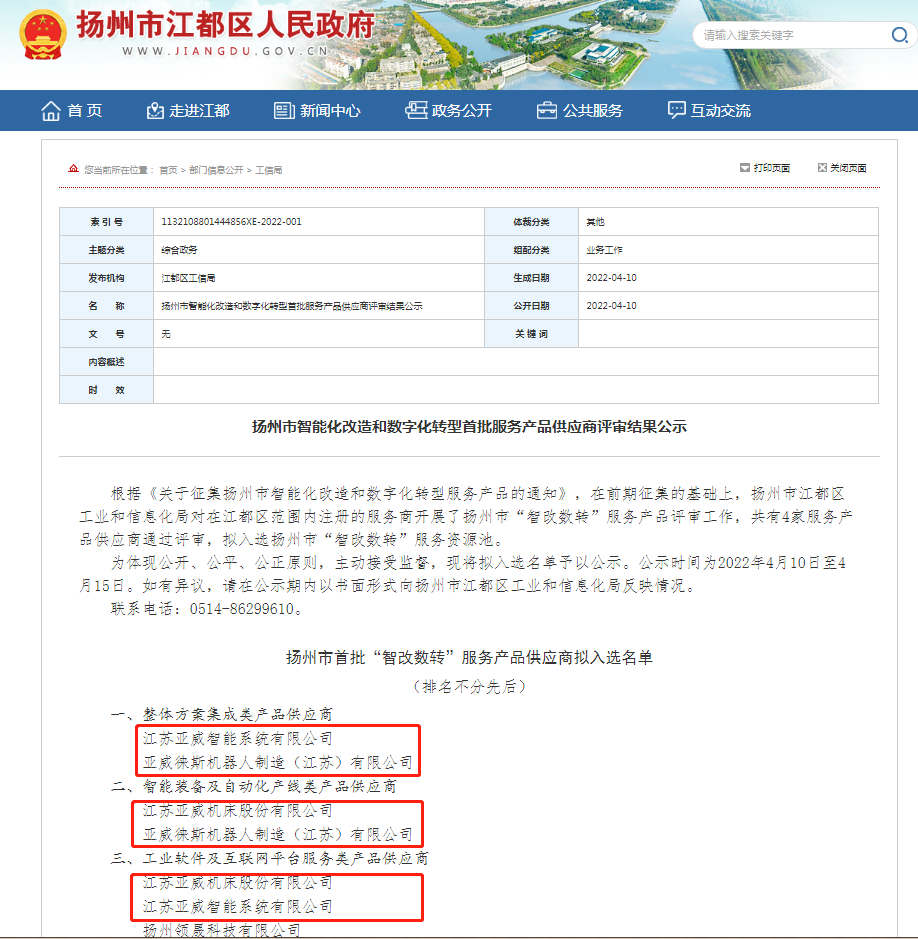Click the 打印页面 text link

pyautogui.click(x=772, y=168)
